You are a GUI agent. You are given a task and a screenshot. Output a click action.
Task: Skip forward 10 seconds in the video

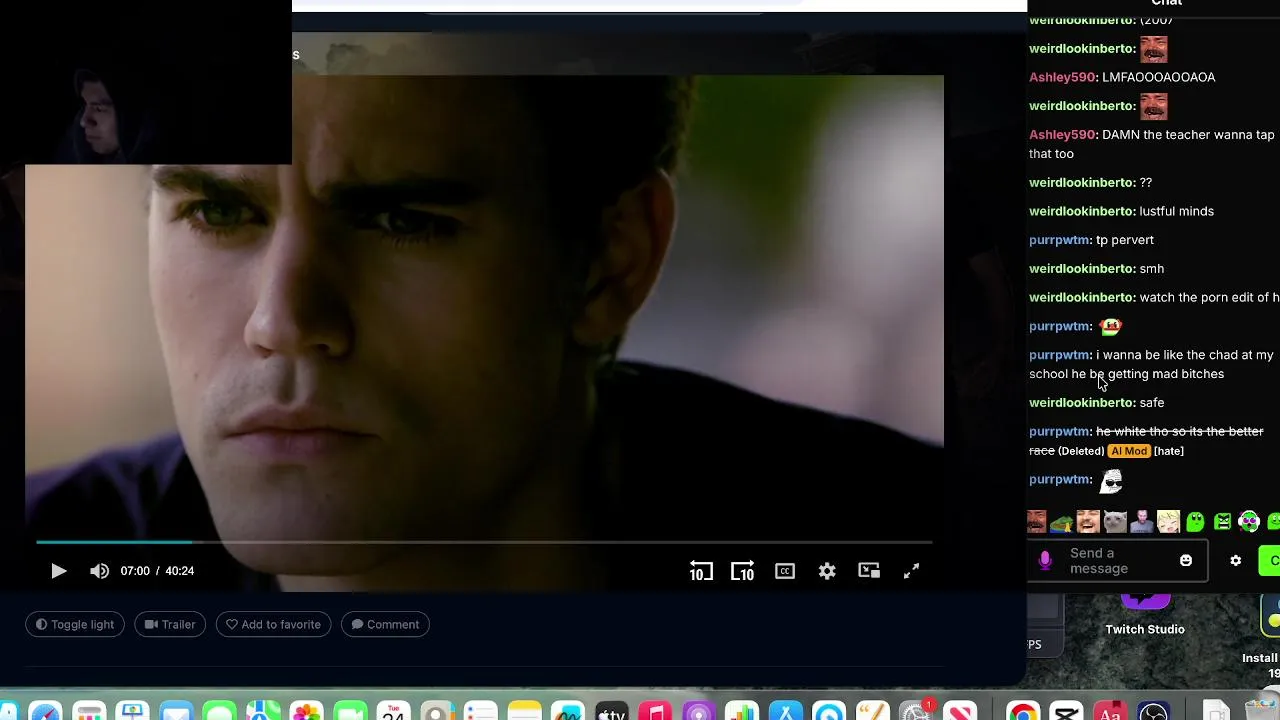(x=742, y=571)
